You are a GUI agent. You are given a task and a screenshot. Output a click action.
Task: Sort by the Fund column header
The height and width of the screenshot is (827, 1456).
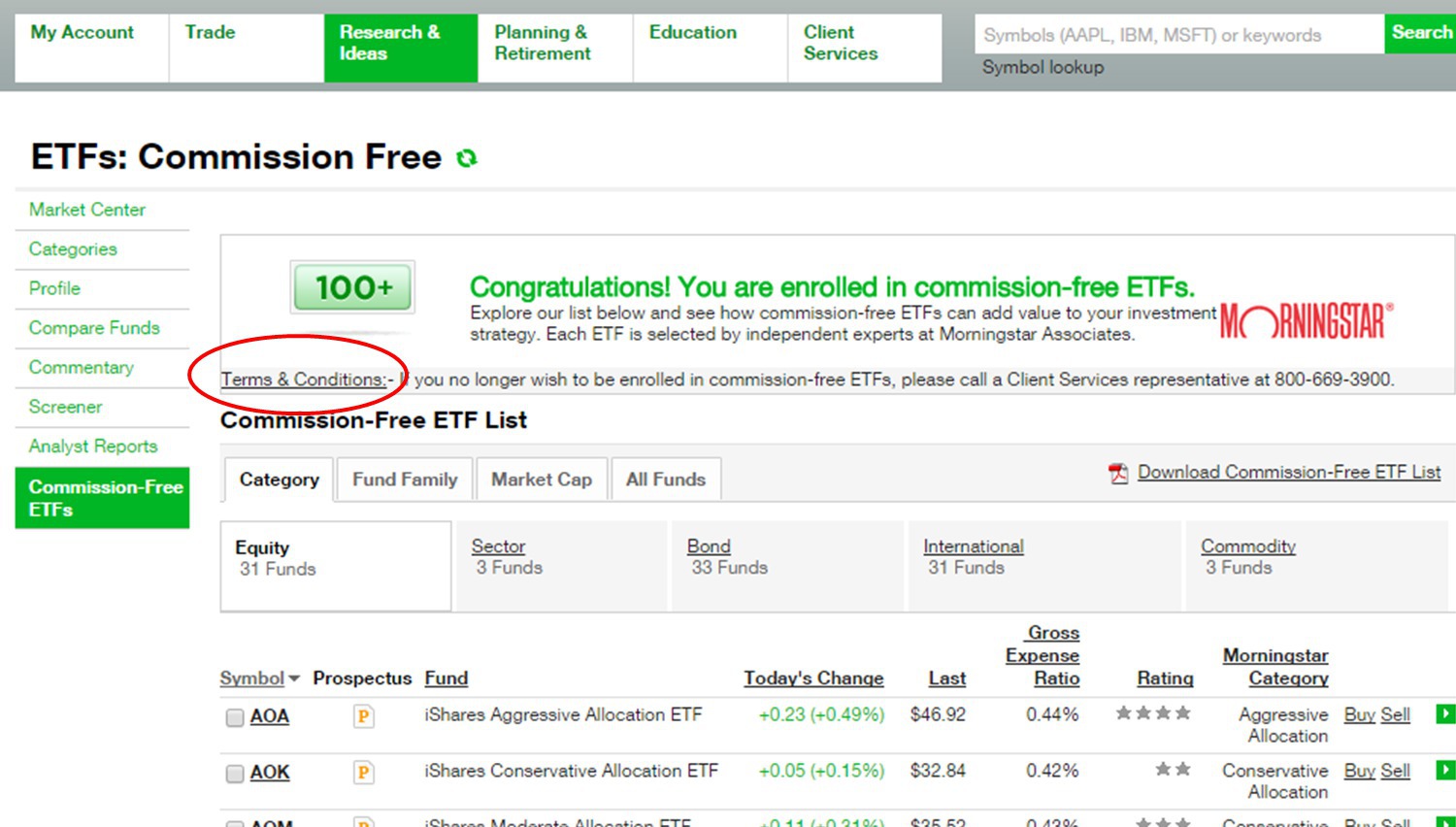(x=447, y=678)
